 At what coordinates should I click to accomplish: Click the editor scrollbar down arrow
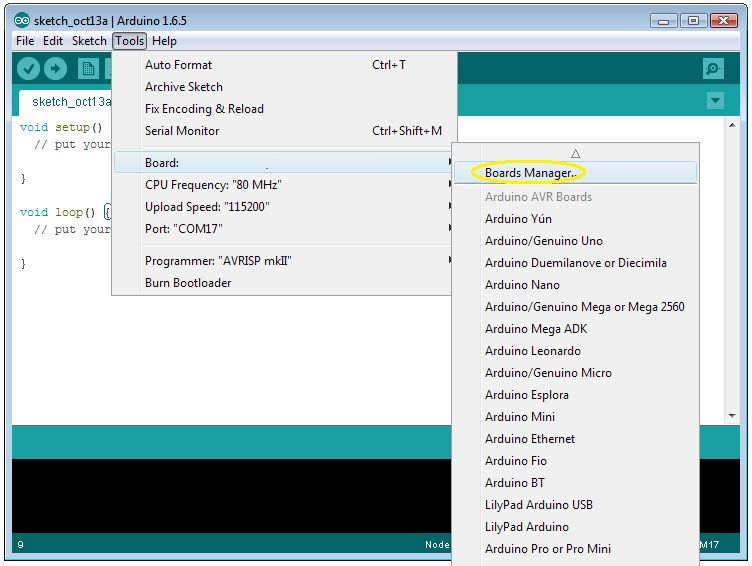point(732,415)
